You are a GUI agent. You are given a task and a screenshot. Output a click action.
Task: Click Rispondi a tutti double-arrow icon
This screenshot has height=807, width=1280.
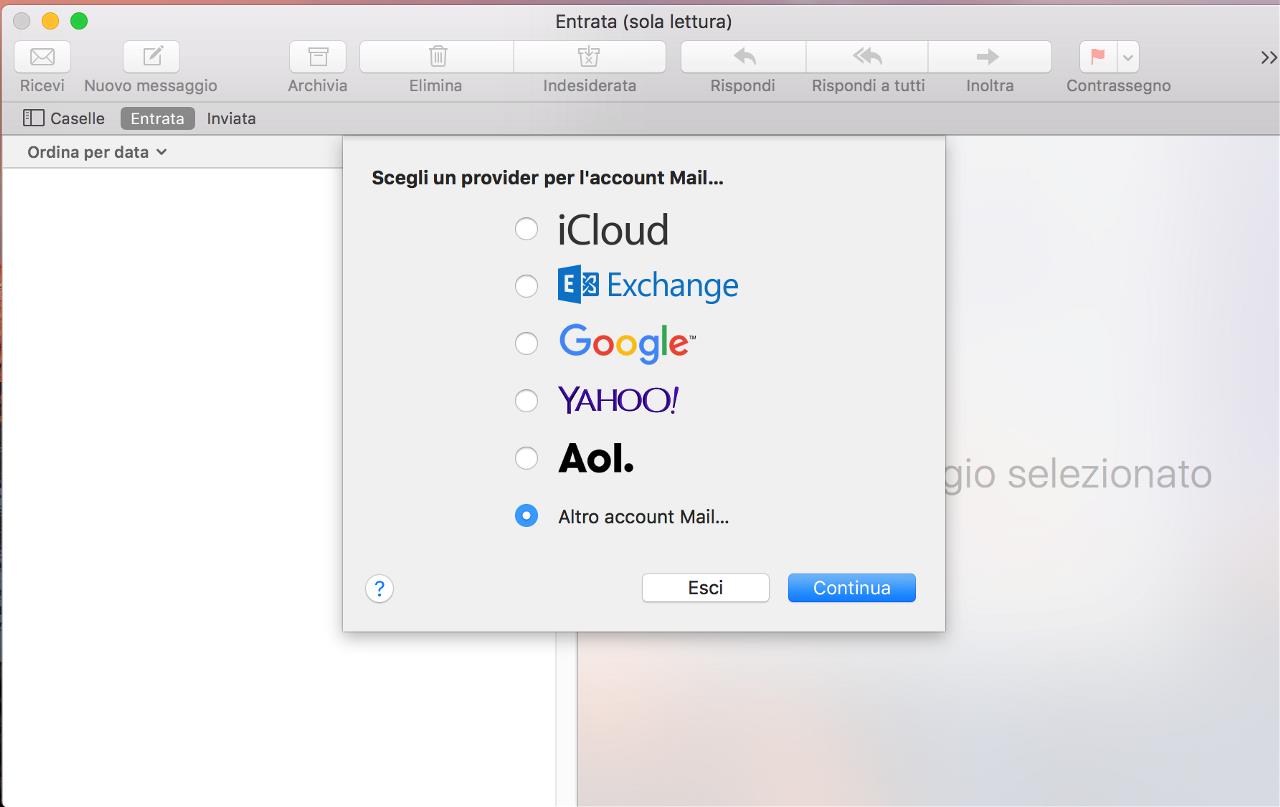867,57
